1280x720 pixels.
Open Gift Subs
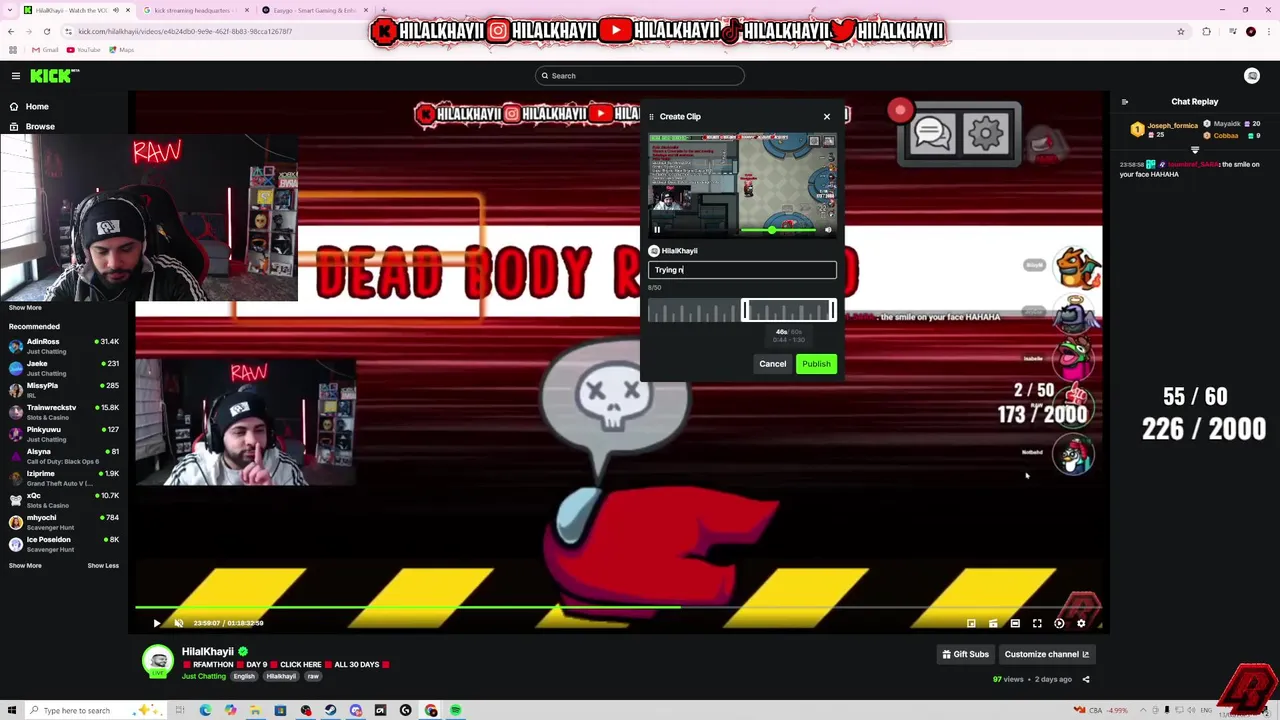(x=965, y=654)
